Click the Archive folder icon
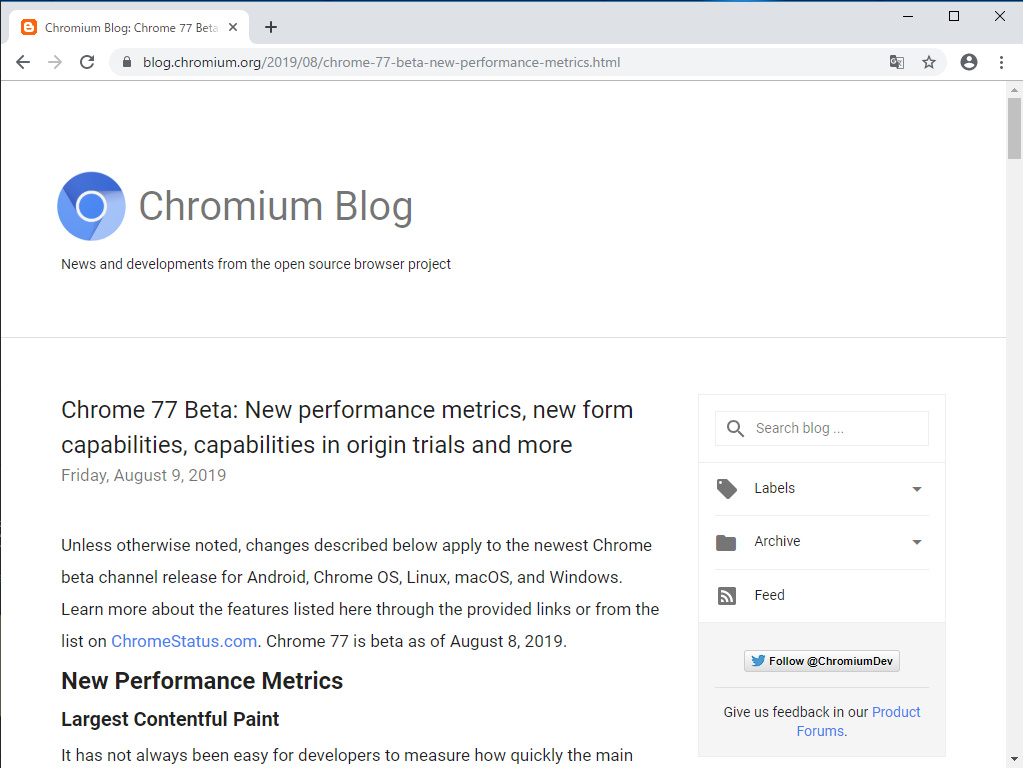 726,541
